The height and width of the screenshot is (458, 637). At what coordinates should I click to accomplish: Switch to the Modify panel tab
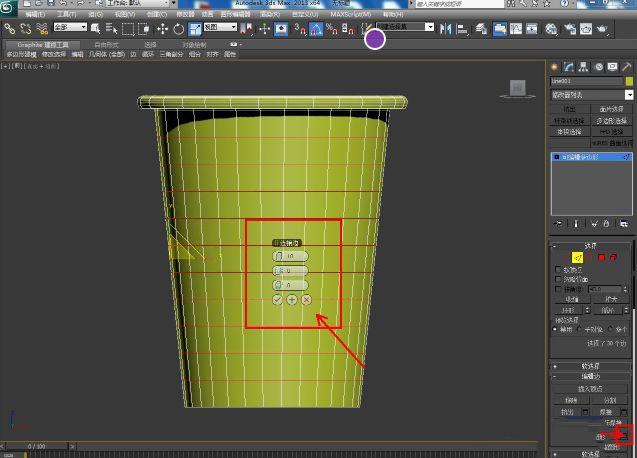568,67
